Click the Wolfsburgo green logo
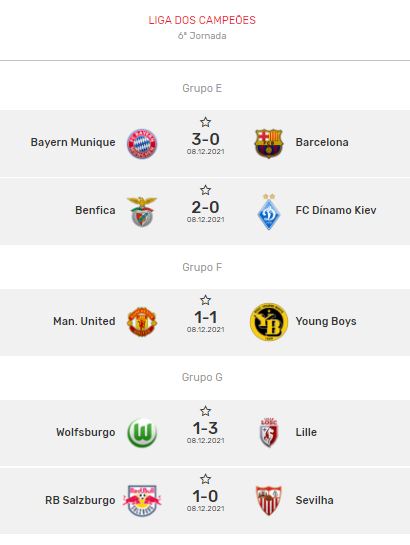Viewport: 410px width, 545px height. (x=142, y=432)
